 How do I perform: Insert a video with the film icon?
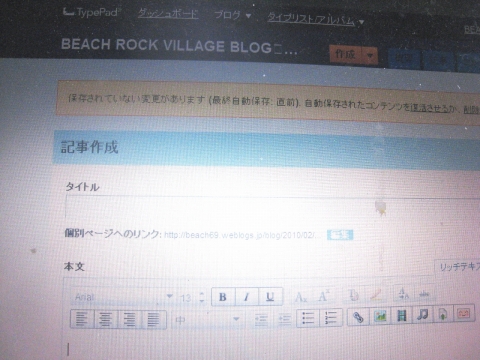click(x=402, y=315)
